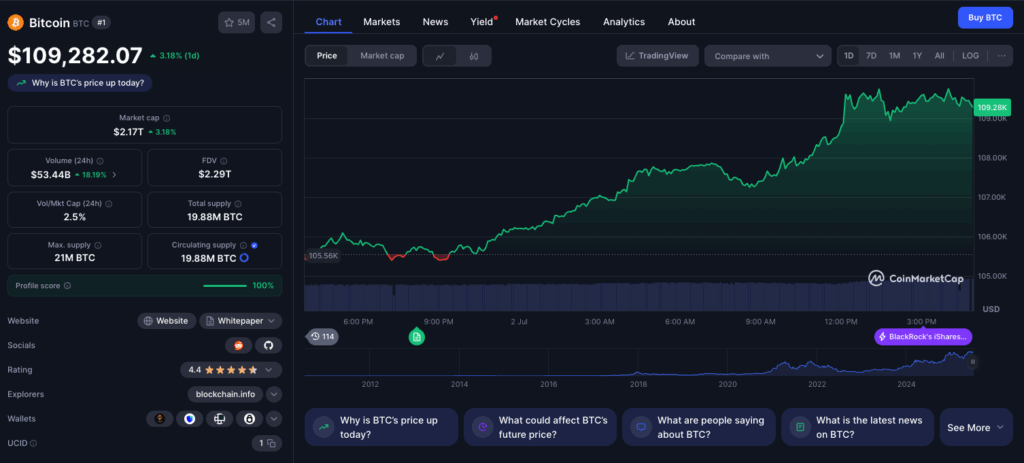Click info icon next to Market cap
The width and height of the screenshot is (1024, 463).
click(167, 118)
